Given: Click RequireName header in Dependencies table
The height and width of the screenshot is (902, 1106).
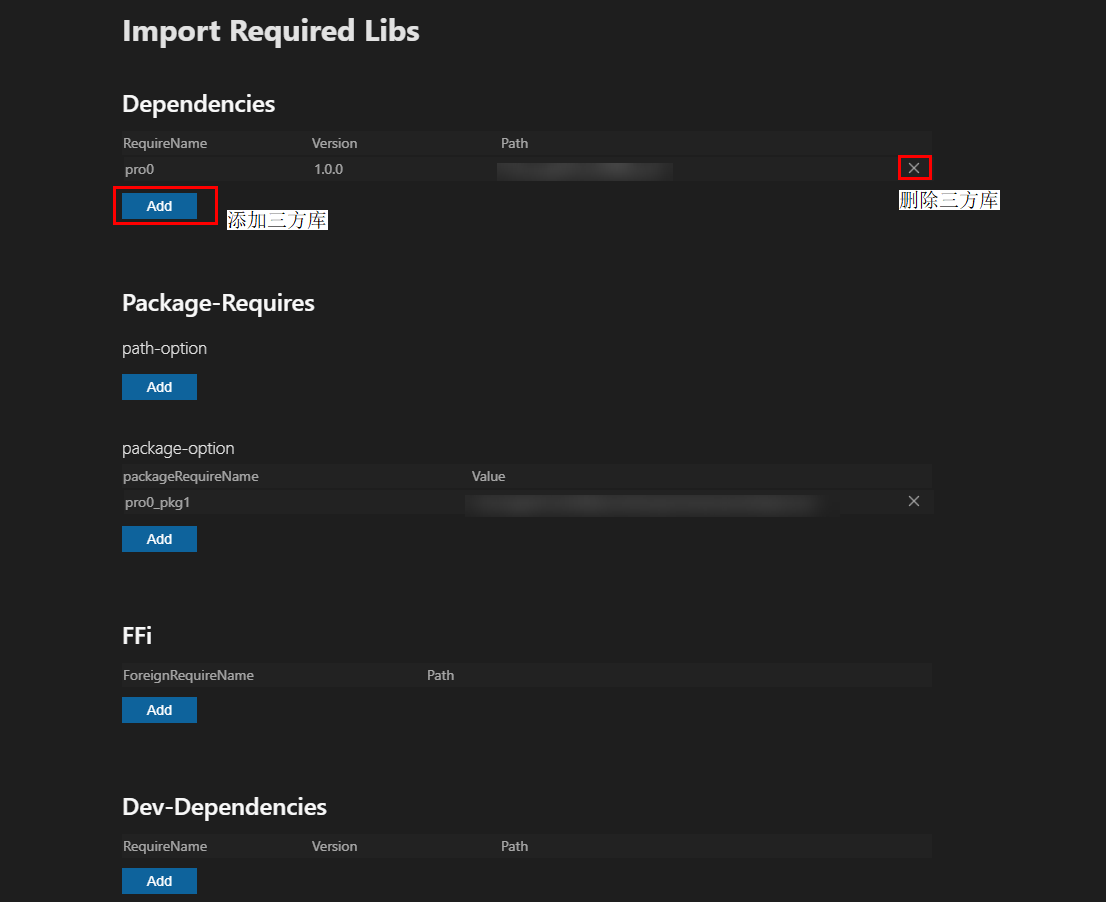Looking at the screenshot, I should point(165,143).
